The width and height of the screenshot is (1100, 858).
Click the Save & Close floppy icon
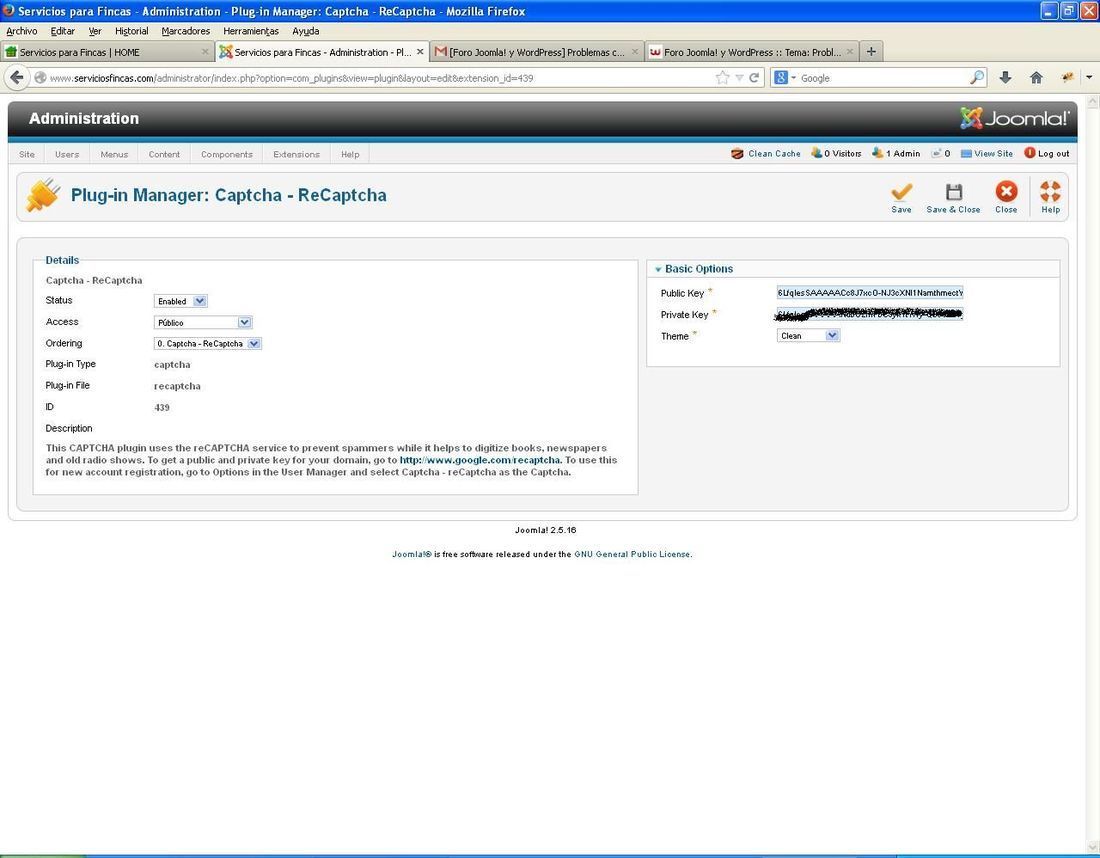(x=953, y=192)
